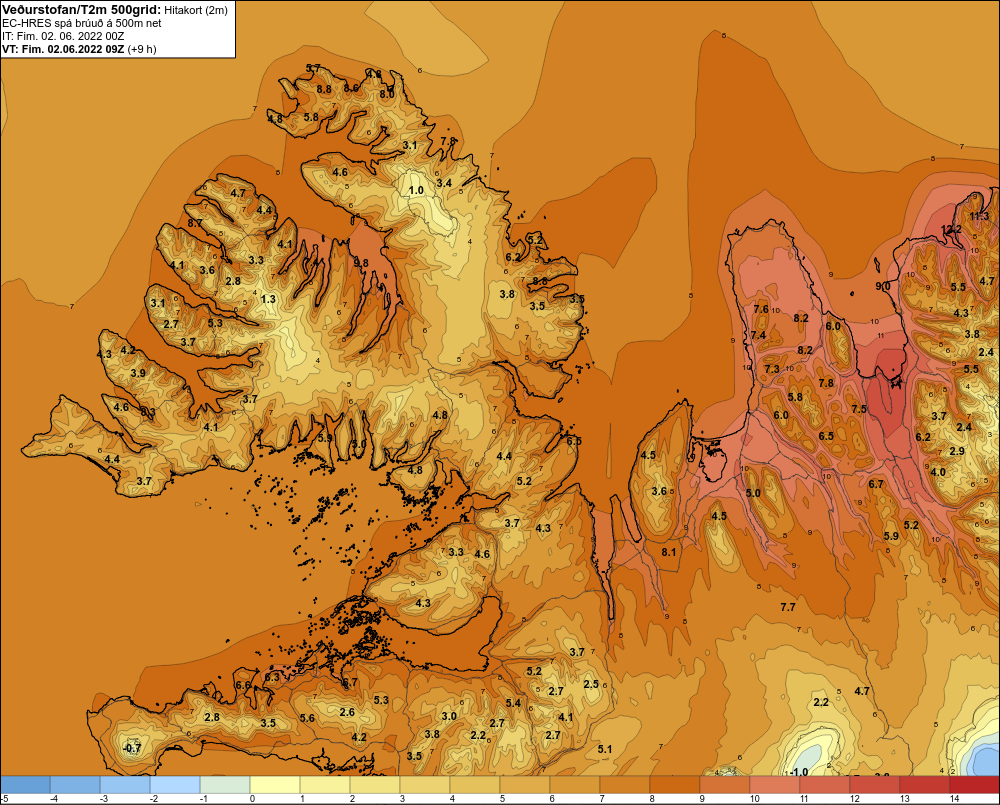Click the '8.0' temperature value
Viewport: 1000px width, 805px height.
pos(387,94)
